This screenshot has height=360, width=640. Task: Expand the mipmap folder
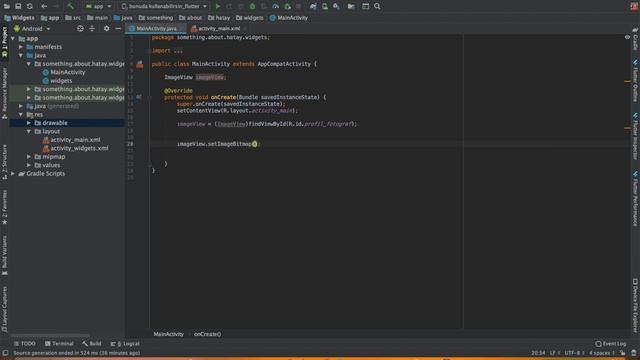tap(29, 157)
